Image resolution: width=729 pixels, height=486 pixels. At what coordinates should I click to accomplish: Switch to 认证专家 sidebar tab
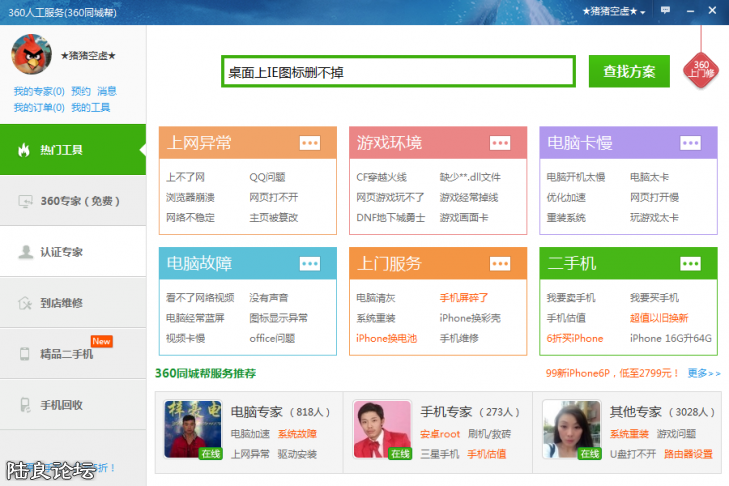pos(73,252)
